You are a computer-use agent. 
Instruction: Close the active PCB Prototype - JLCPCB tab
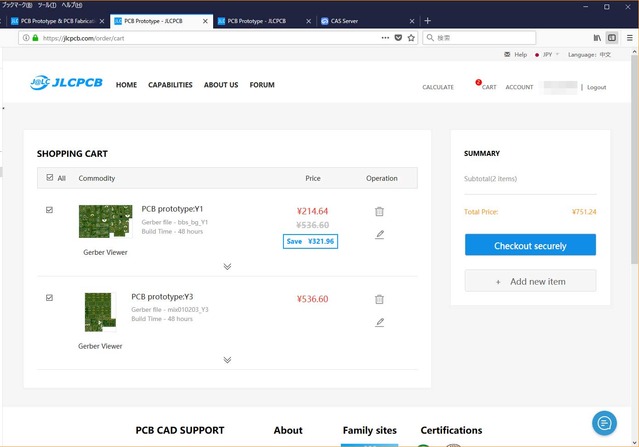coord(205,21)
